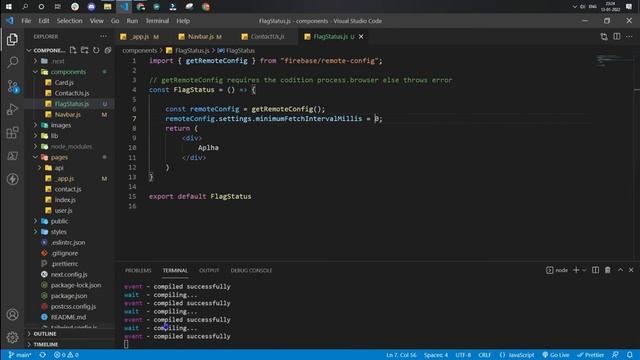Close the terminal panel

click(x=631, y=270)
